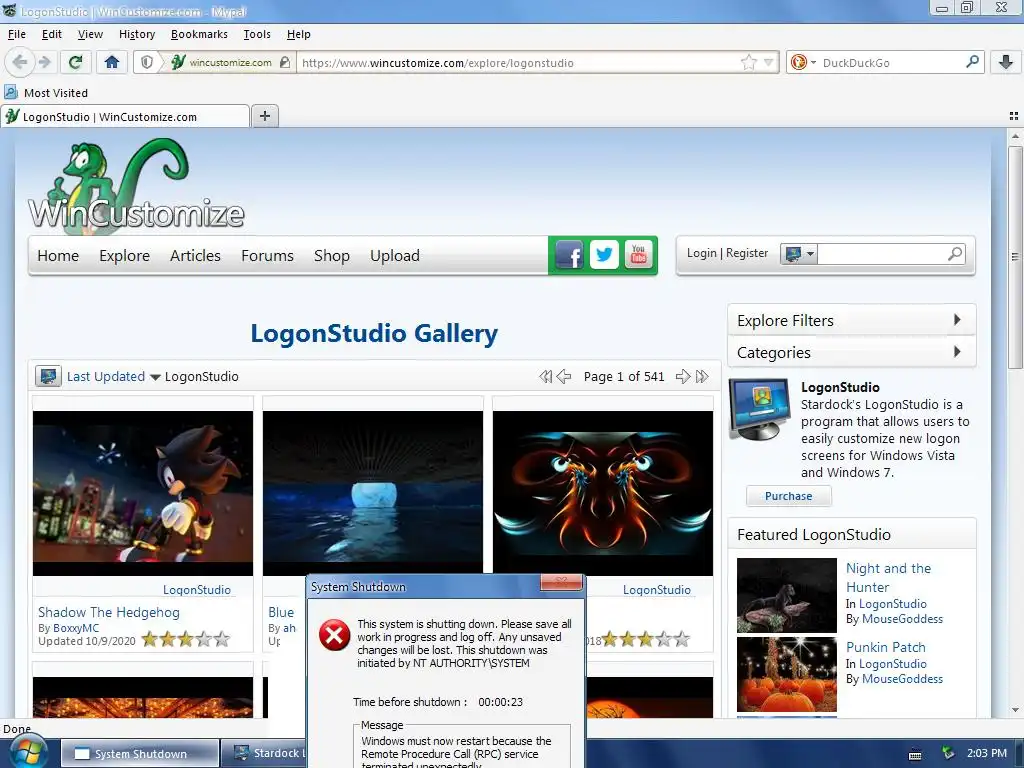The width and height of the screenshot is (1024, 768).
Task: Open the Last Updated sort dropdown
Action: coord(113,377)
